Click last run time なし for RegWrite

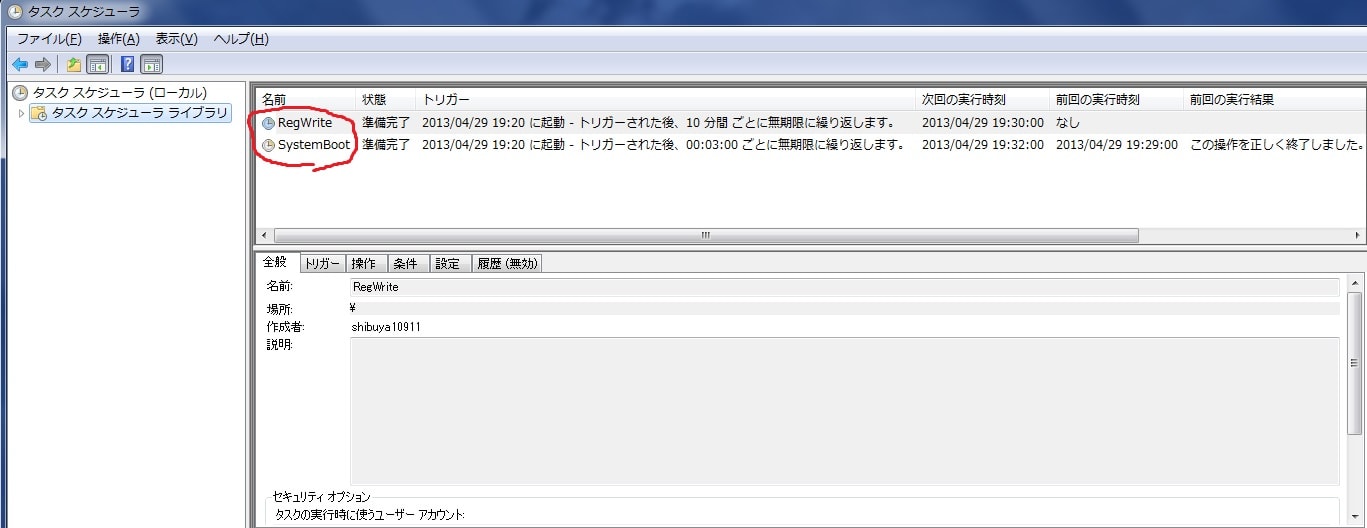pyautogui.click(x=1067, y=123)
